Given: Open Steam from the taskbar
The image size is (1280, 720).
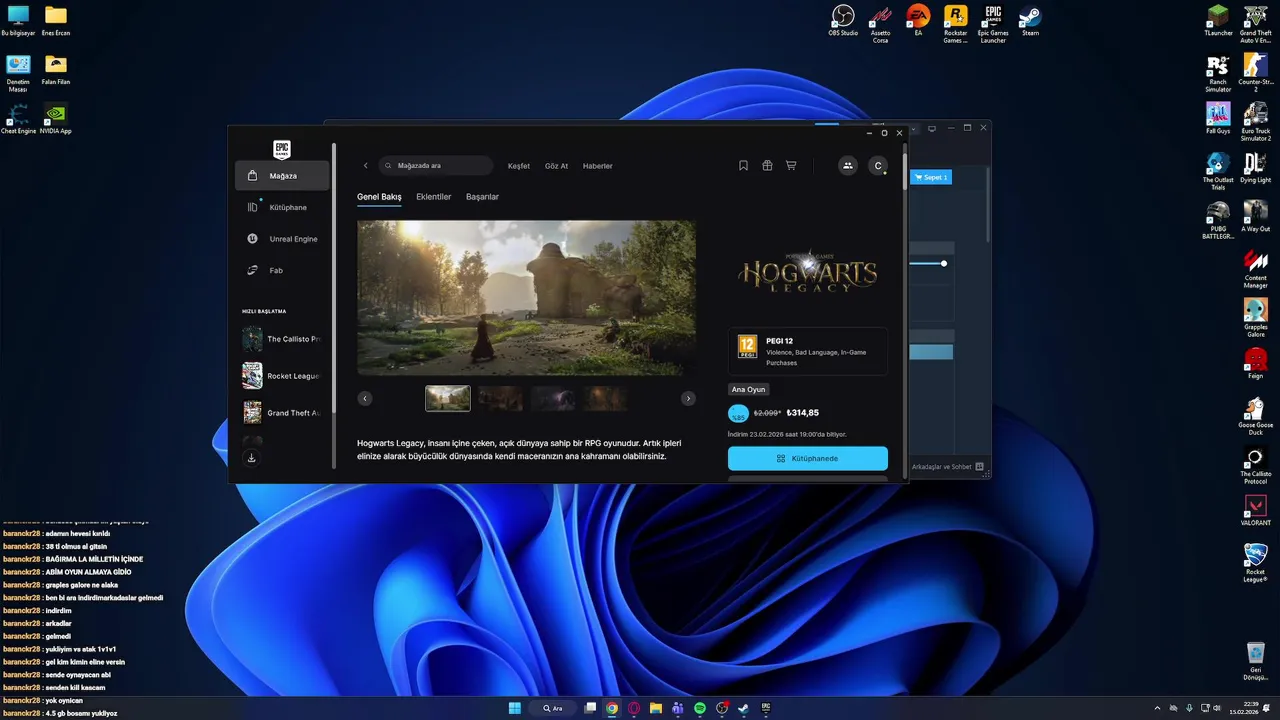Looking at the screenshot, I should tap(743, 708).
